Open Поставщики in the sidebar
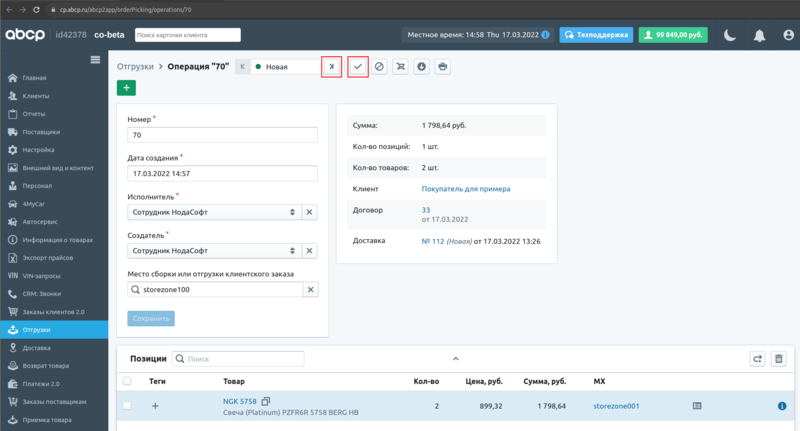The height and width of the screenshot is (431, 800). coord(41,132)
